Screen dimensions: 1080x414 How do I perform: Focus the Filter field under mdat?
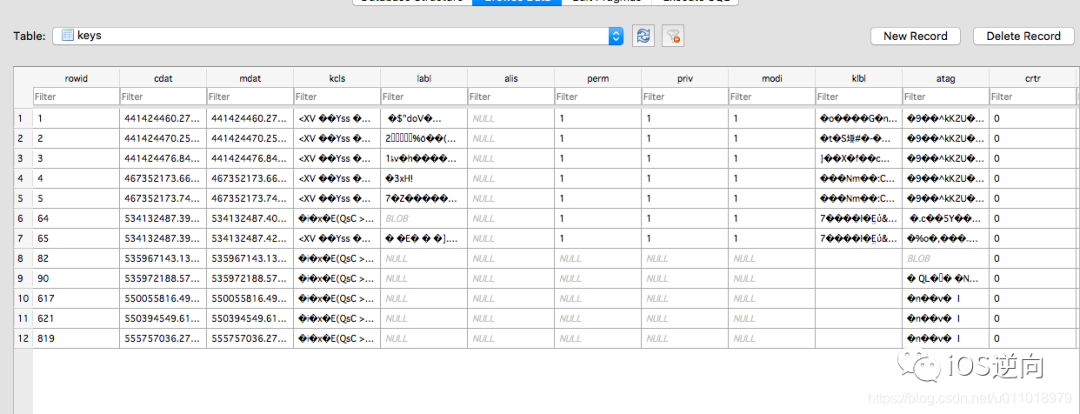[x=249, y=97]
